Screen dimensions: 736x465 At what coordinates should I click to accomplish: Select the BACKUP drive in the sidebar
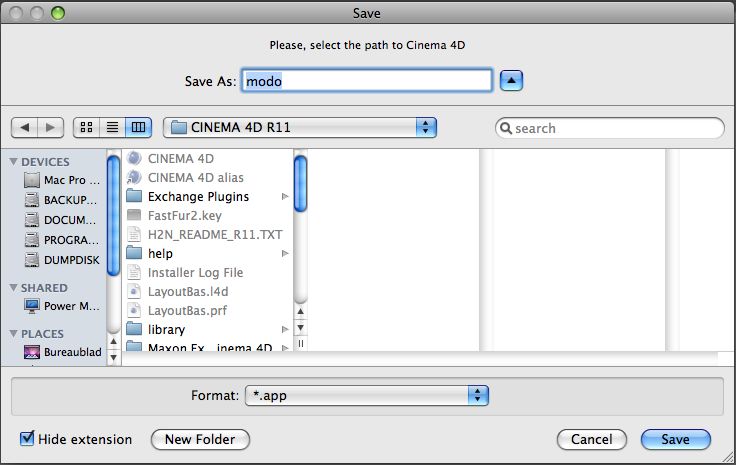(x=61, y=200)
